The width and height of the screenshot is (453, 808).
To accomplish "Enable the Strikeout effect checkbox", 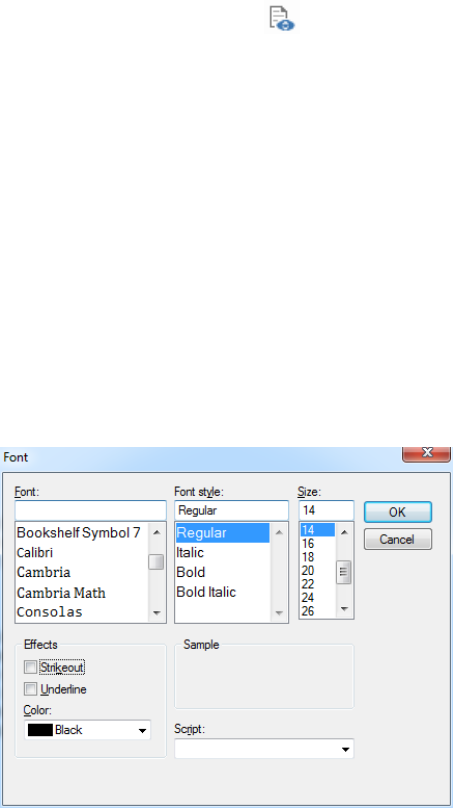I will click(31, 667).
